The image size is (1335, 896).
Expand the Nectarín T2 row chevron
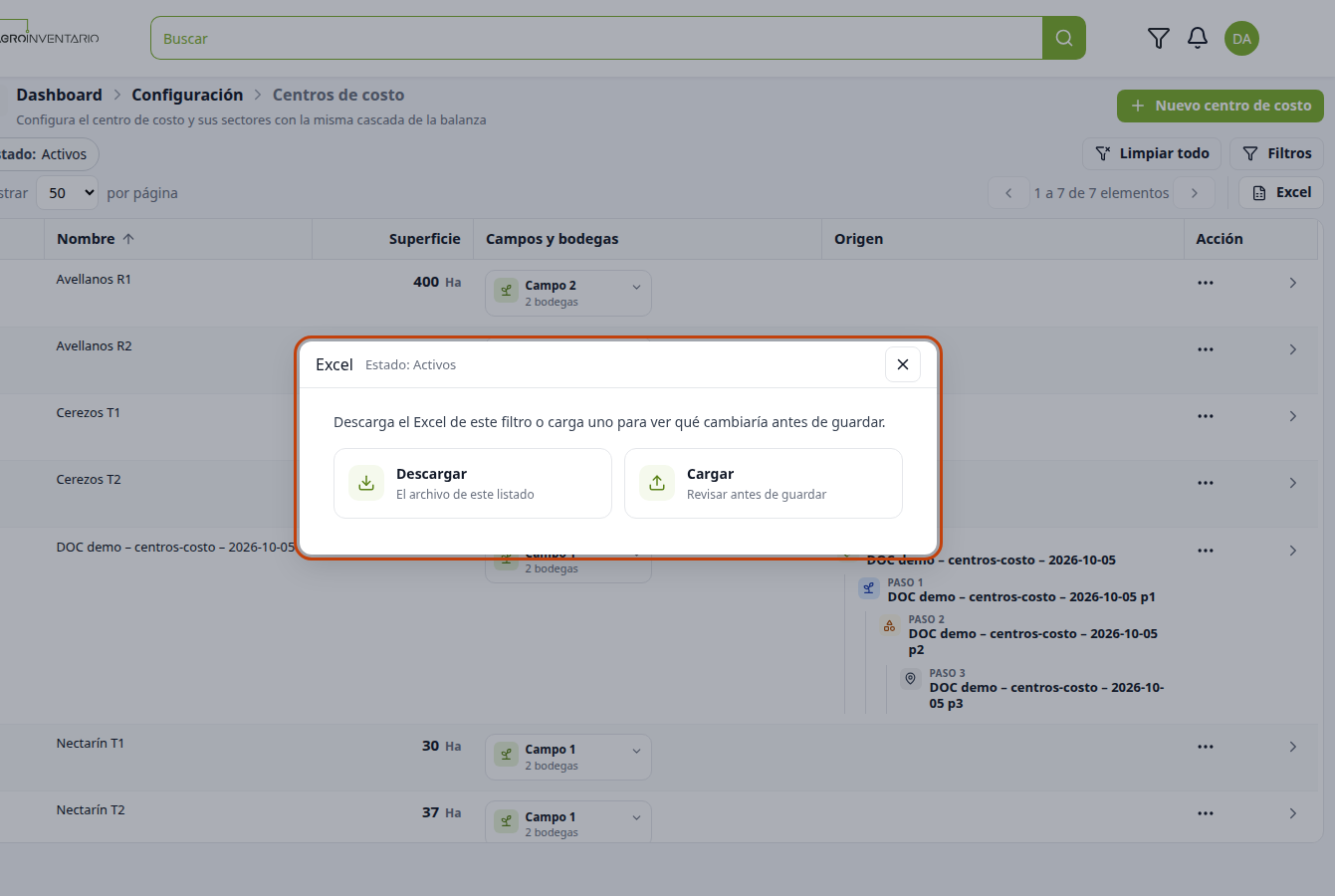point(1292,813)
